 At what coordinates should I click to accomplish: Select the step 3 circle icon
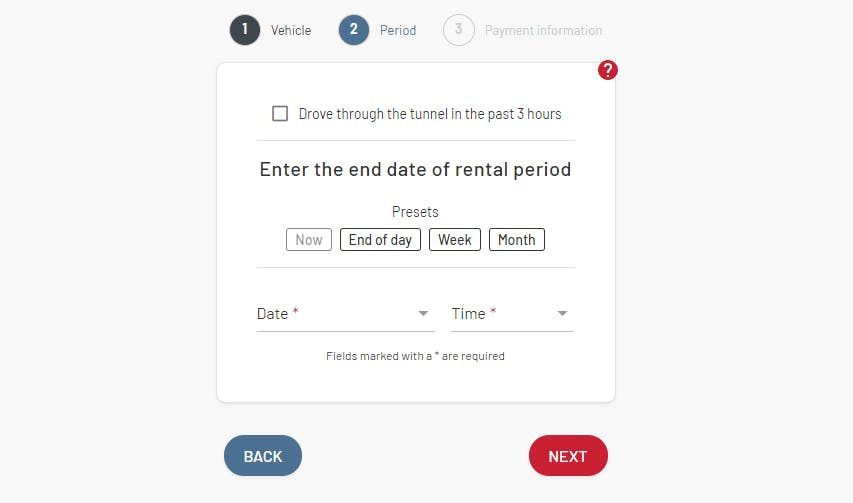click(459, 30)
